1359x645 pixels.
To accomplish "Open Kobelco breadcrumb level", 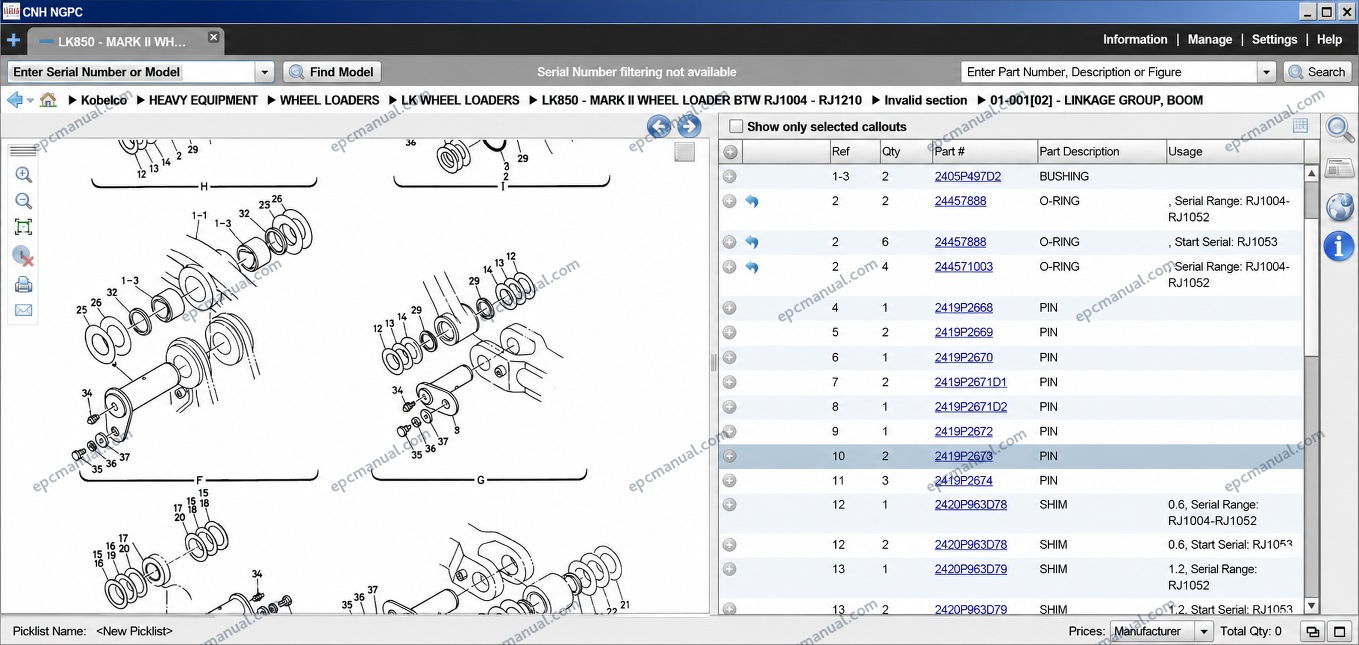I will click(x=104, y=100).
